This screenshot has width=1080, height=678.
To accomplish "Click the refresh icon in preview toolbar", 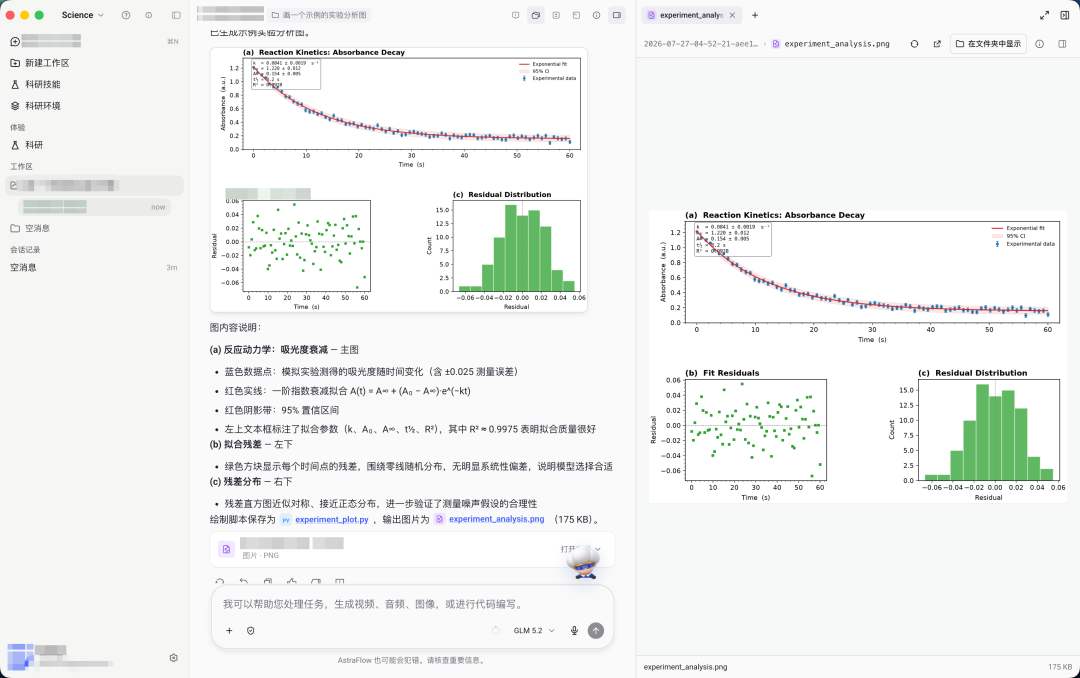I will click(915, 43).
